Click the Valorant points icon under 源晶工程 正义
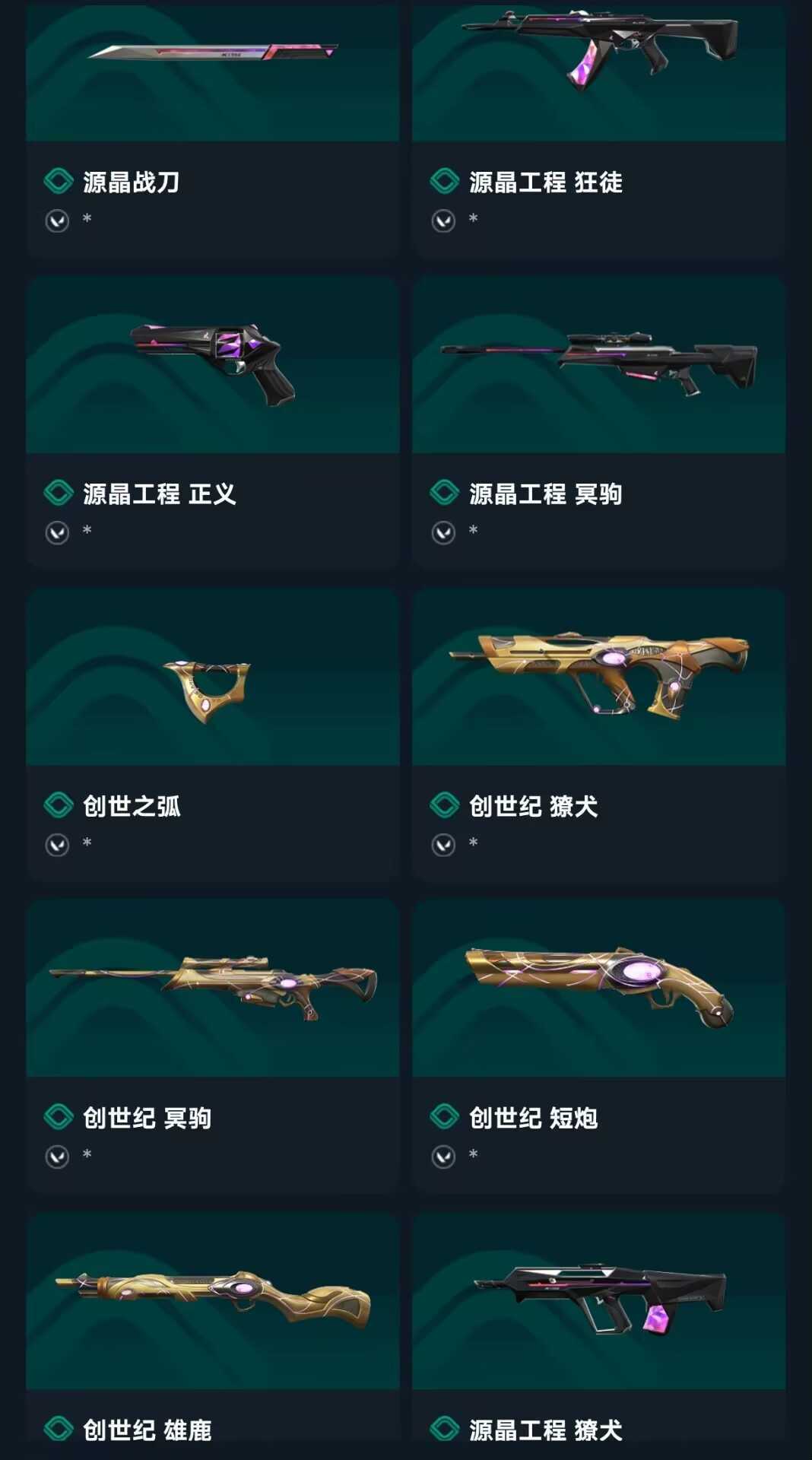 click(57, 532)
